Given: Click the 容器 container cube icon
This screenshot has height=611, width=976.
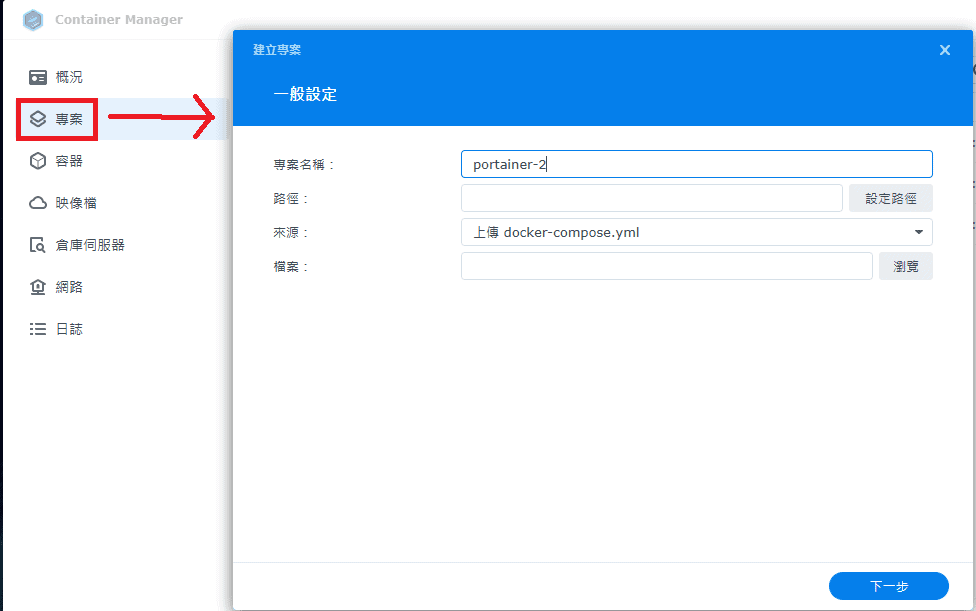Looking at the screenshot, I should click(x=38, y=161).
